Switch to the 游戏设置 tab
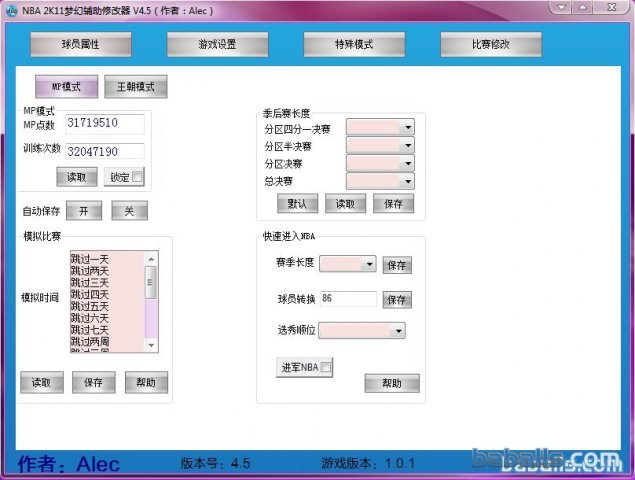Screen dimensions: 635x480 point(216,45)
